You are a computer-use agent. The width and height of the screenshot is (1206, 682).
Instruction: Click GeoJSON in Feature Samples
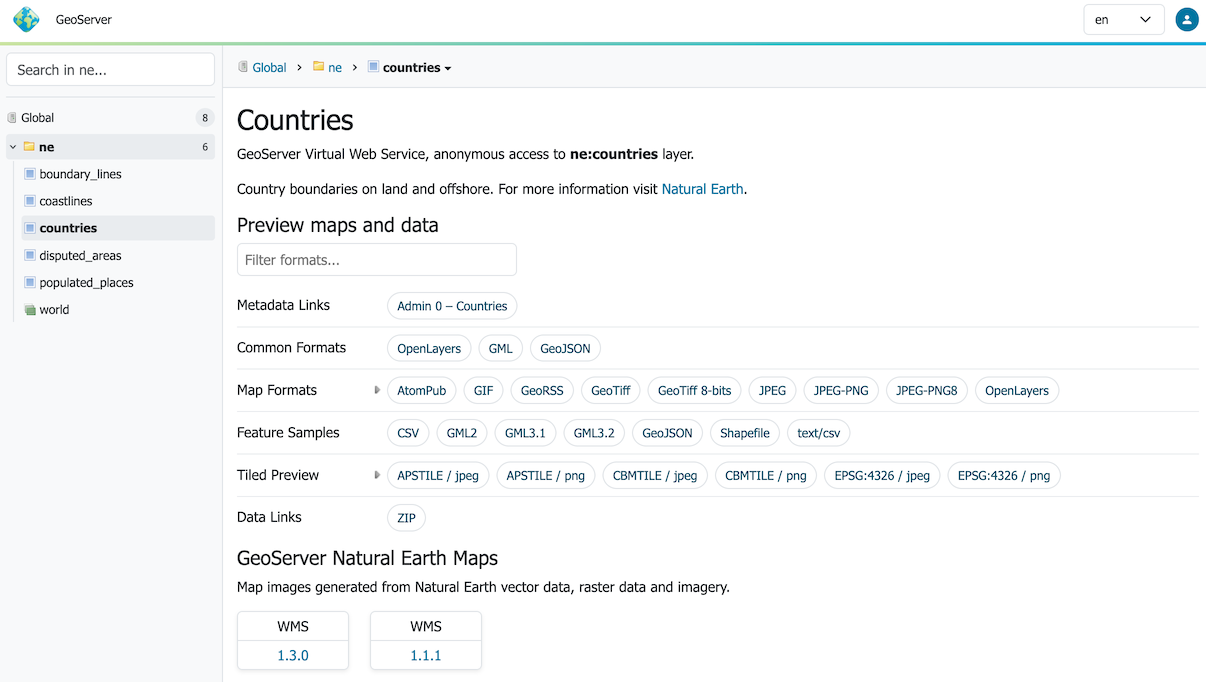667,433
